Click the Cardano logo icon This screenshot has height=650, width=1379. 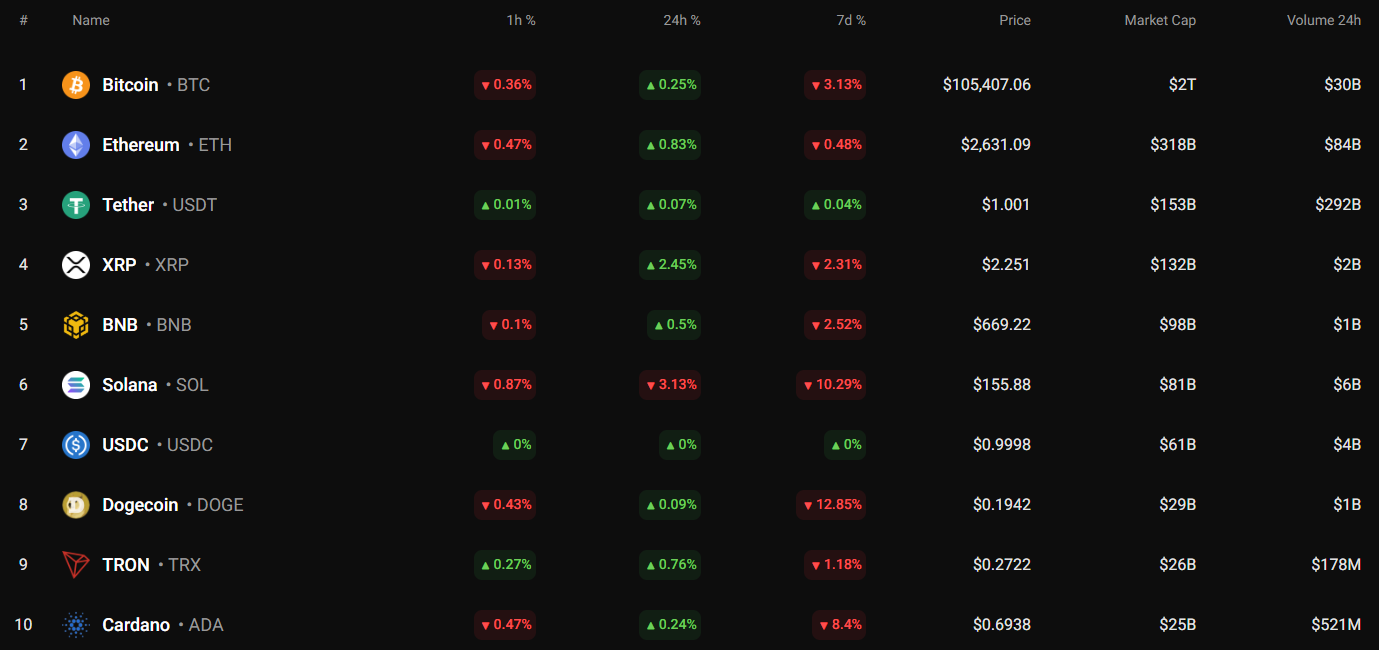pos(76,625)
